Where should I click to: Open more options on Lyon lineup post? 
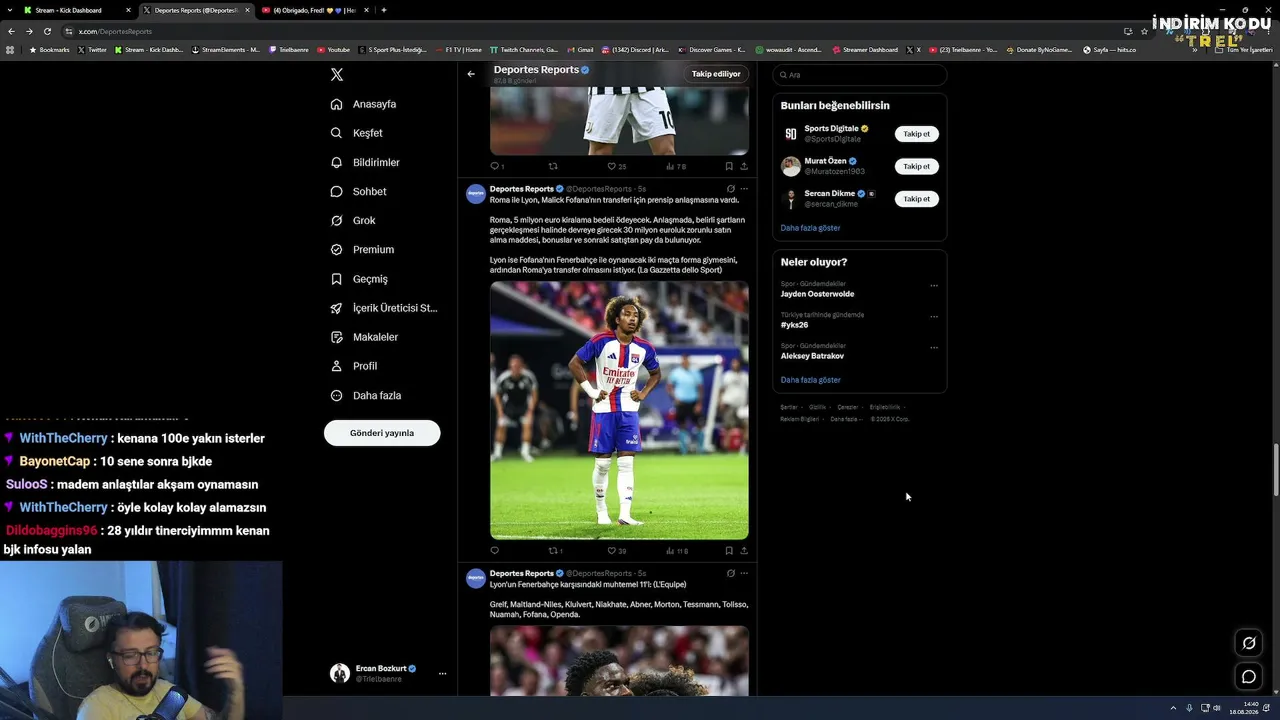[744, 573]
